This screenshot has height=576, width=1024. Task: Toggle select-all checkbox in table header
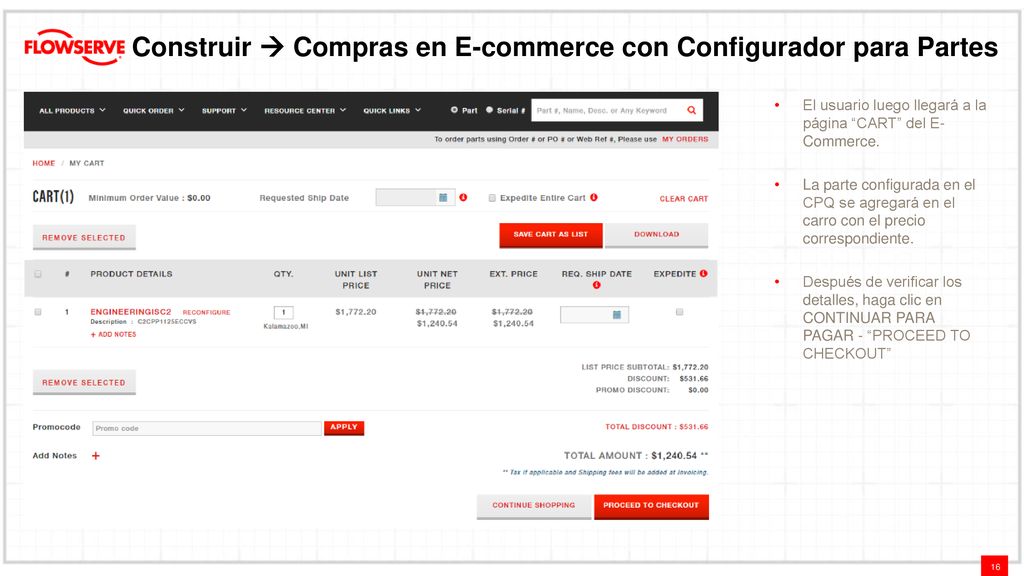click(38, 274)
